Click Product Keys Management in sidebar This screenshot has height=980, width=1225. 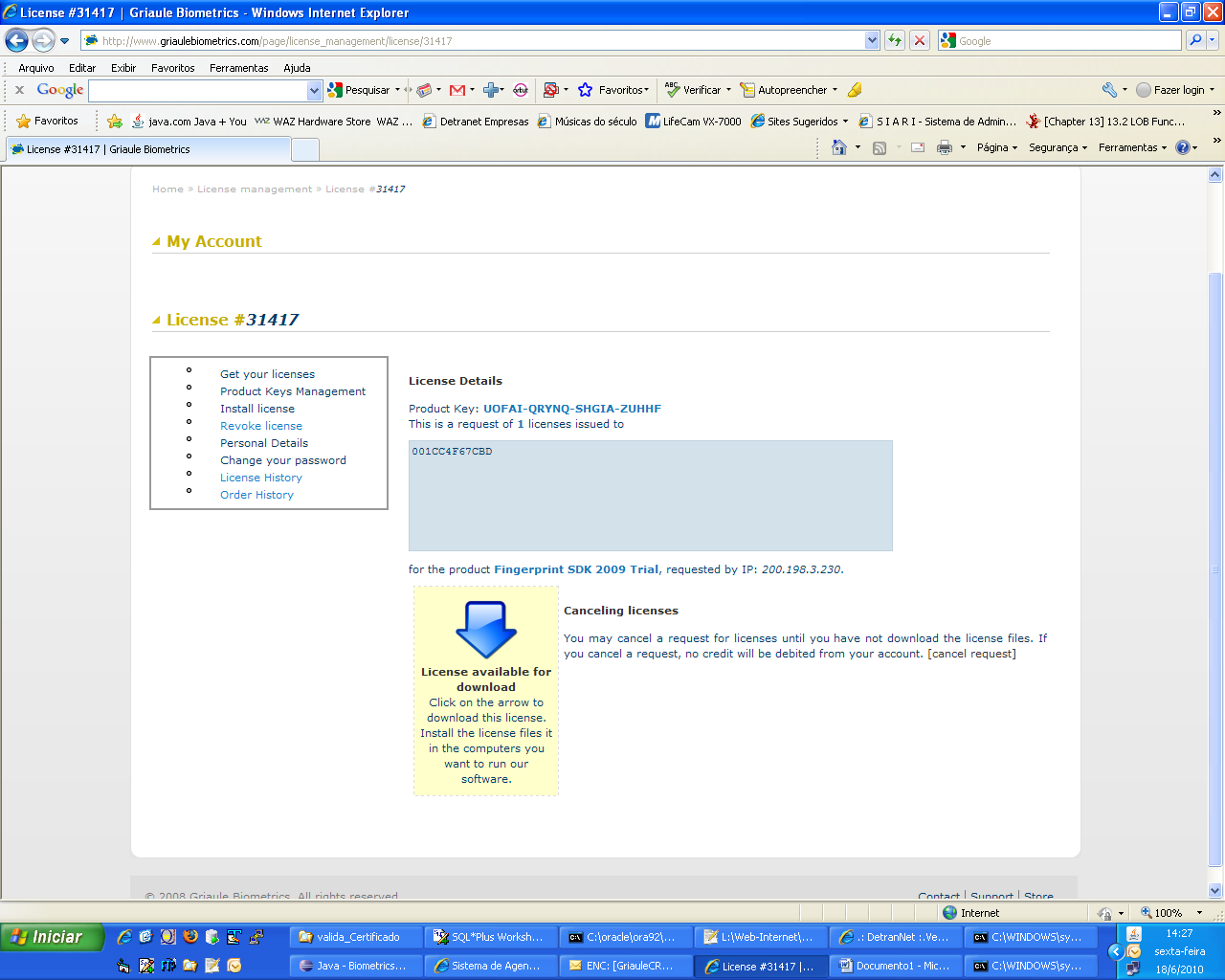(x=293, y=391)
